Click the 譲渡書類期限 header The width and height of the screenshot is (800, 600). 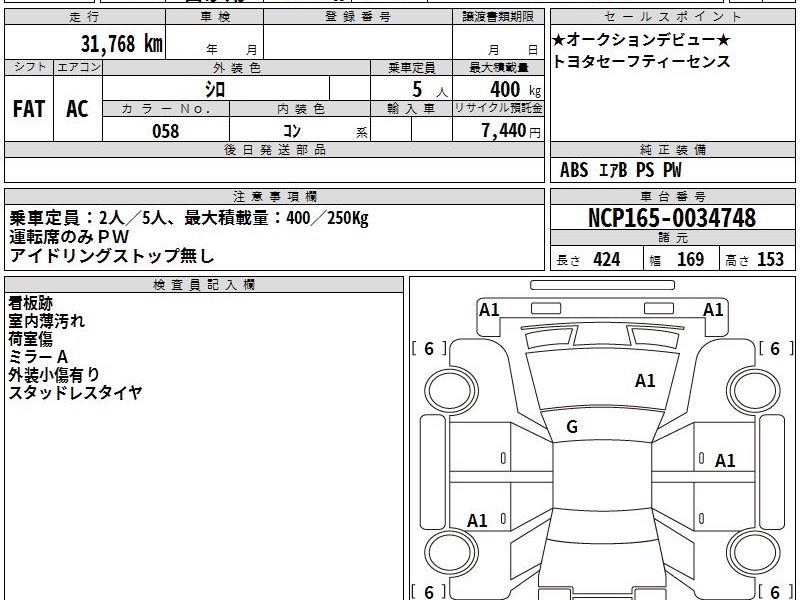point(498,17)
